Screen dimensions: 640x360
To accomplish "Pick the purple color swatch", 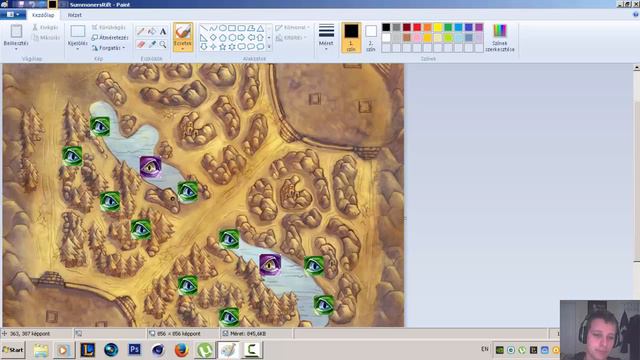I will 479,27.
